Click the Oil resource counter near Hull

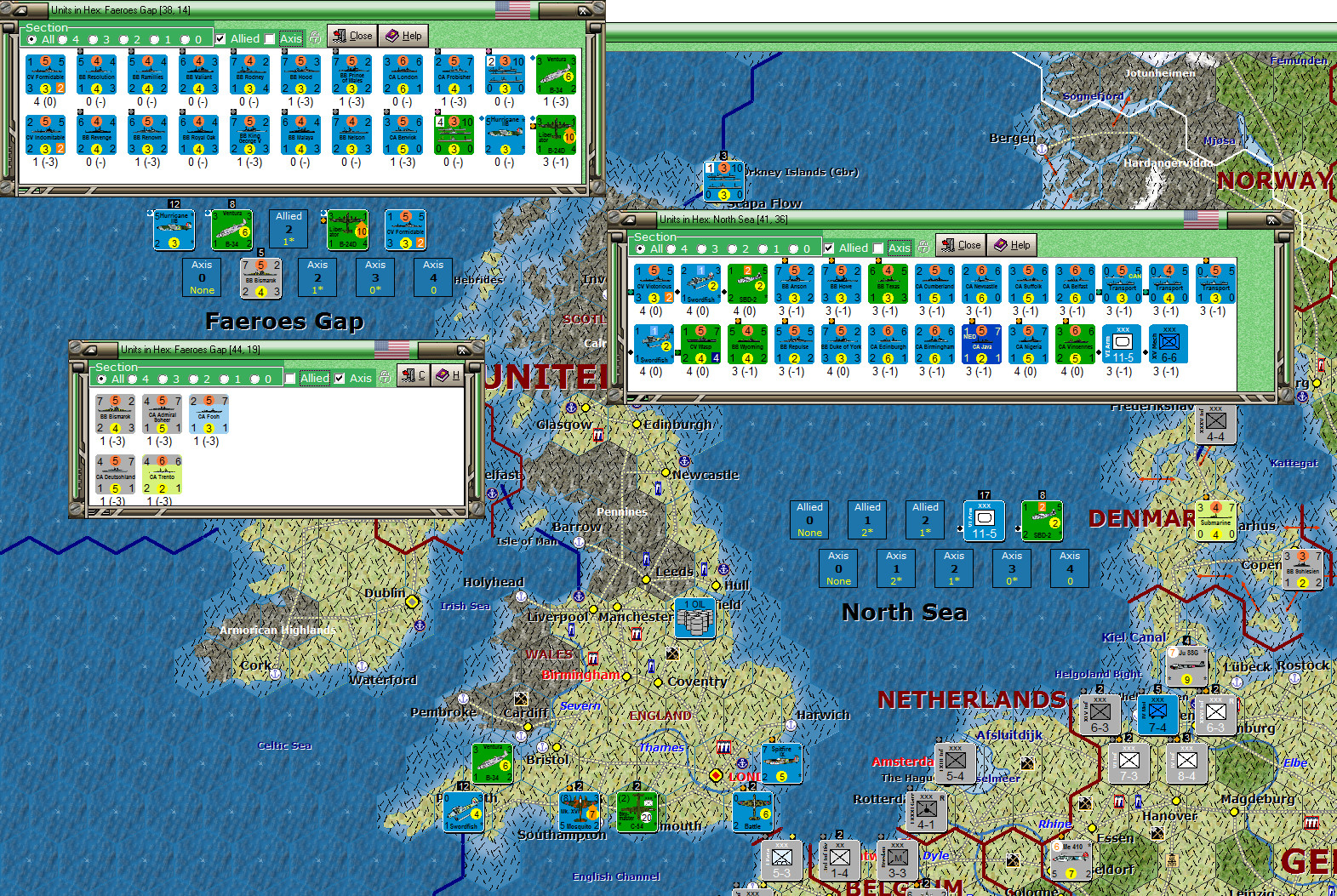(695, 619)
